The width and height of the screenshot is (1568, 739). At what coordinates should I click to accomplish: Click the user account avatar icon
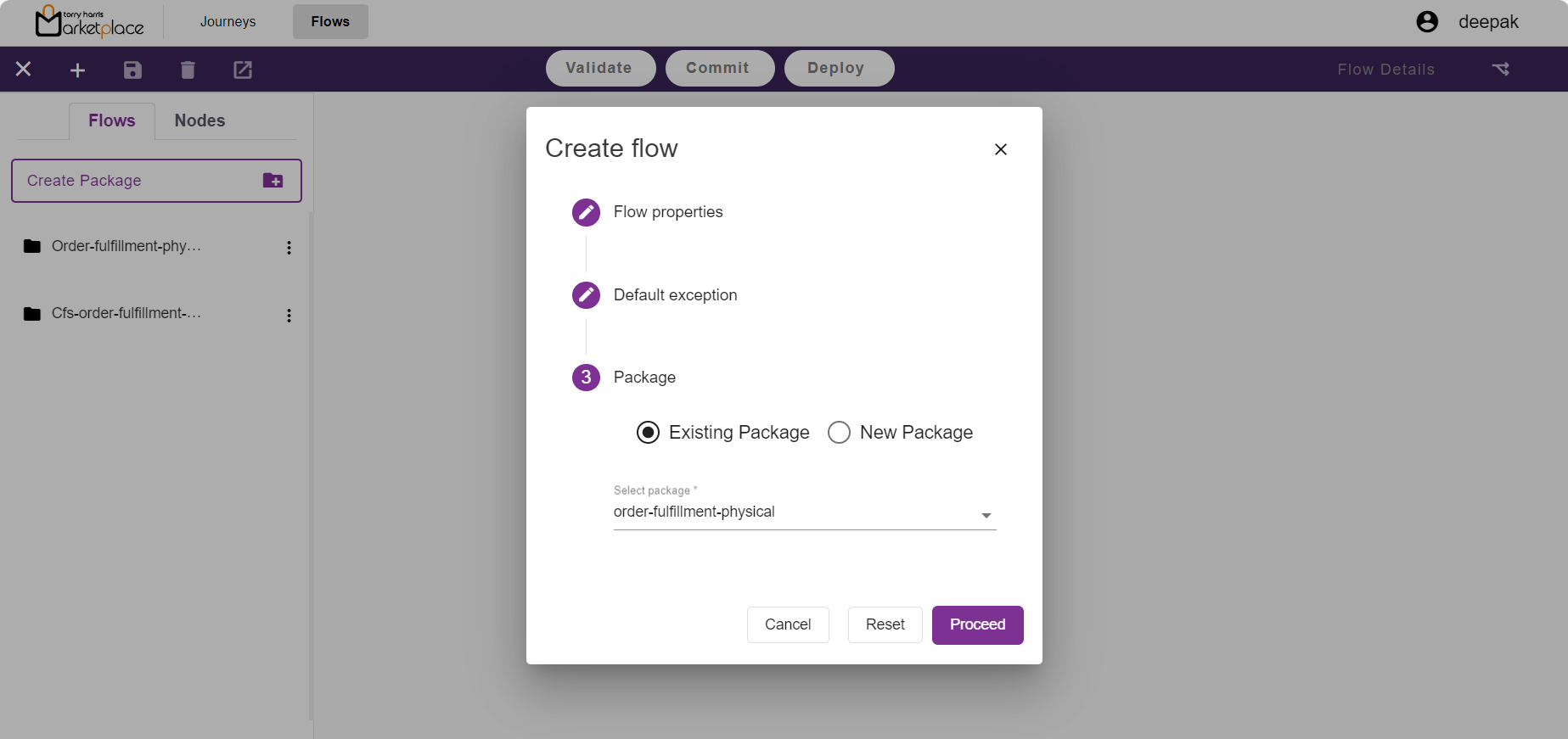1427,22
